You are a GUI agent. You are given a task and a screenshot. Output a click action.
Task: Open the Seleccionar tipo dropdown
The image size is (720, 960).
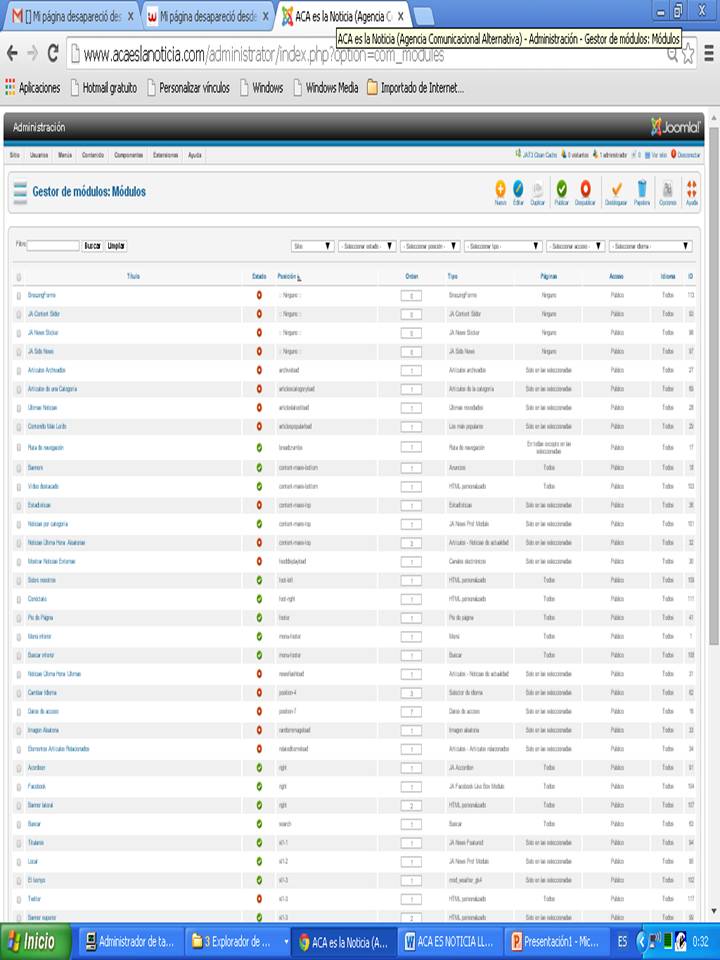coord(503,246)
